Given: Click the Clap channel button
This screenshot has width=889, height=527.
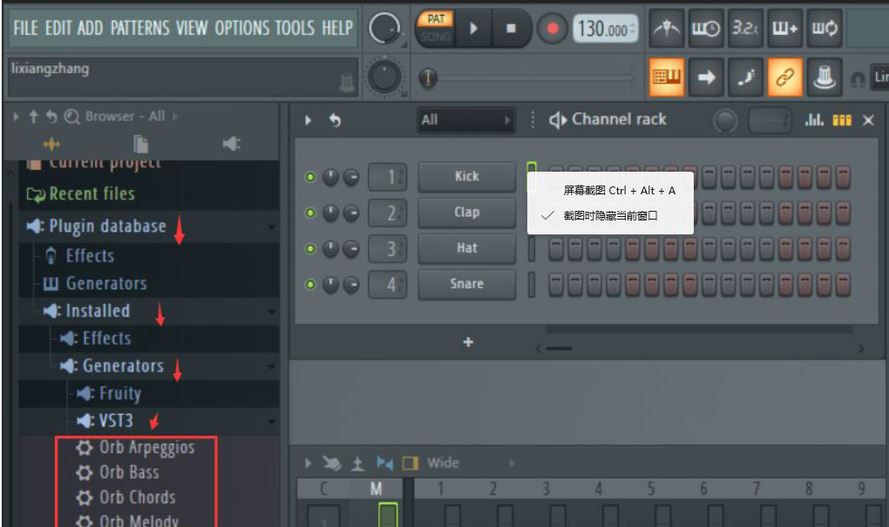Looking at the screenshot, I should point(467,212).
